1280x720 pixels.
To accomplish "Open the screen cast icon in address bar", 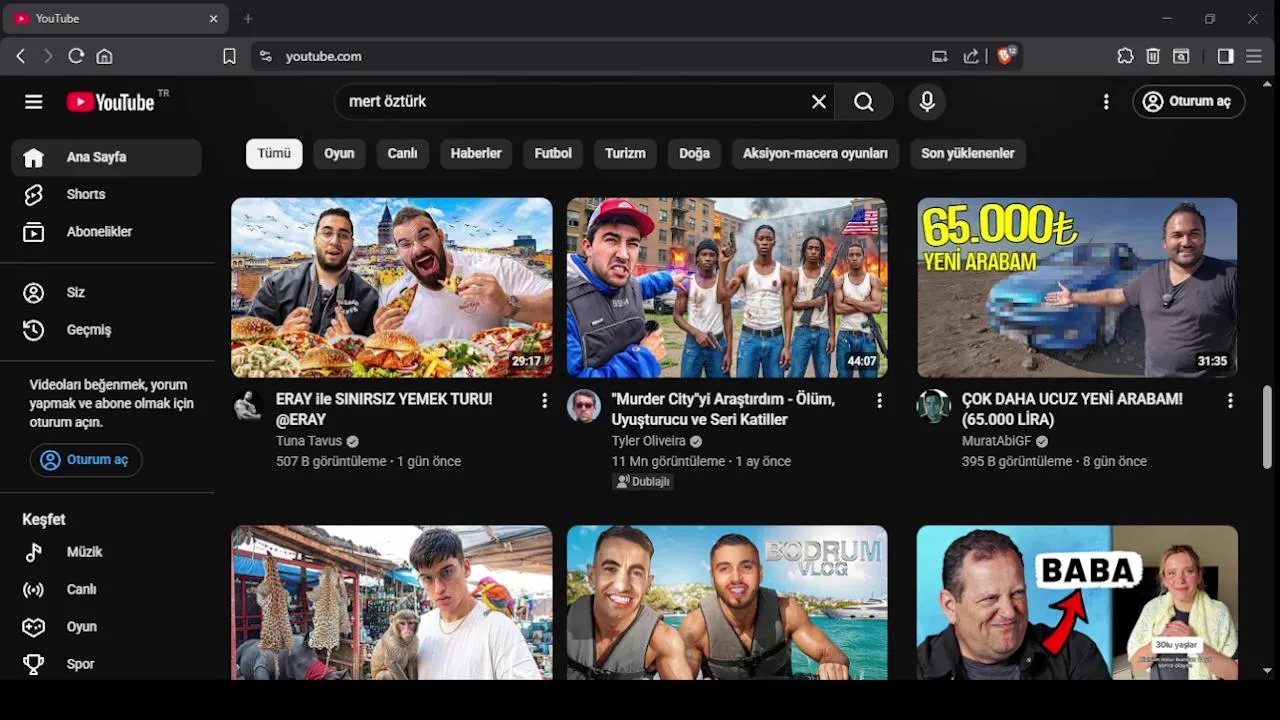I will (939, 56).
